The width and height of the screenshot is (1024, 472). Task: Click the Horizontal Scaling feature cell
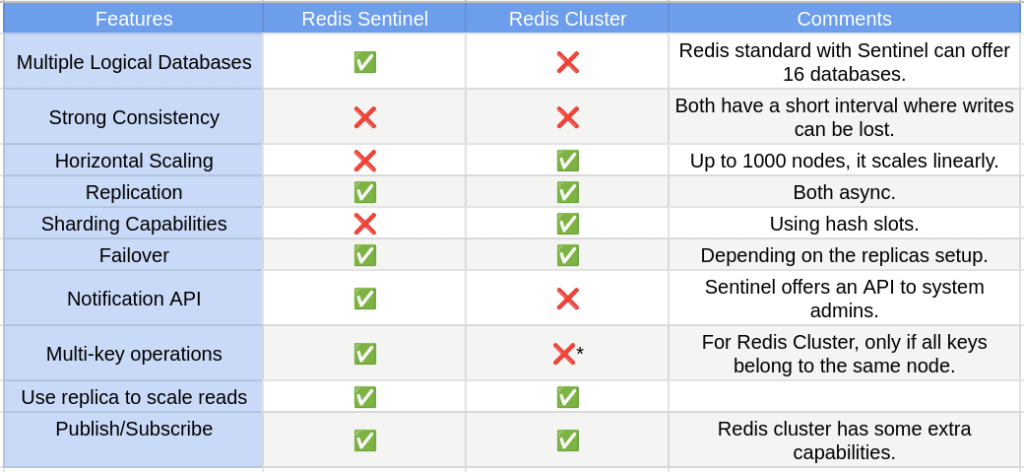tap(133, 161)
